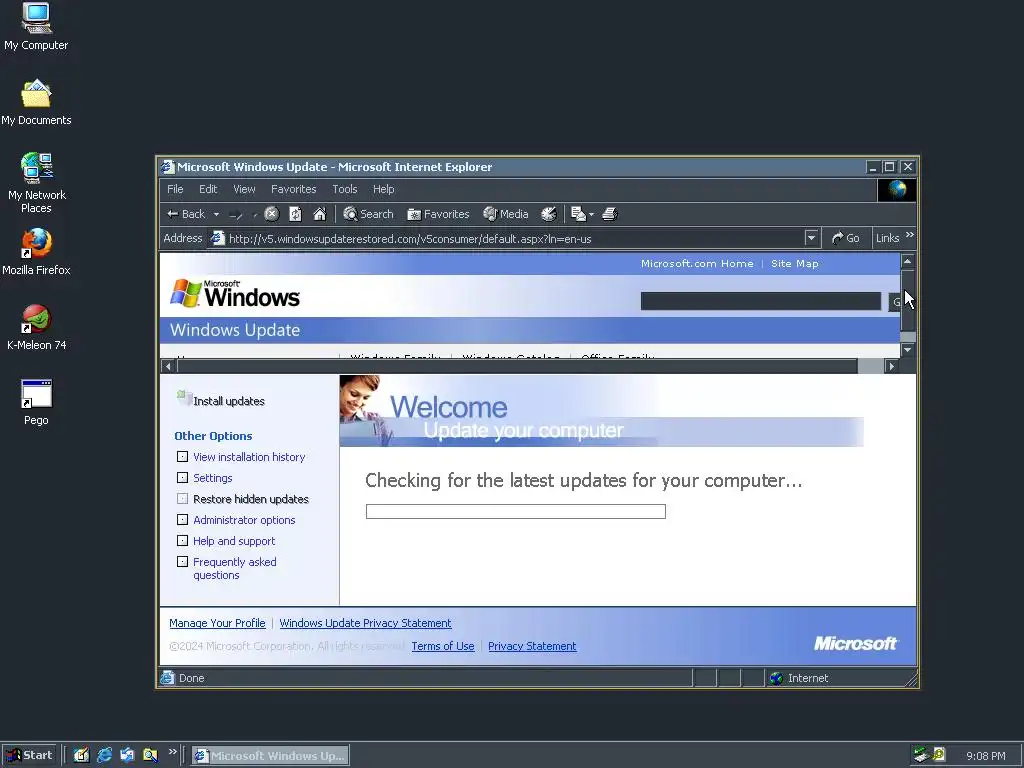Open Help and support link
Screen dimensions: 1024x768
coord(234,541)
